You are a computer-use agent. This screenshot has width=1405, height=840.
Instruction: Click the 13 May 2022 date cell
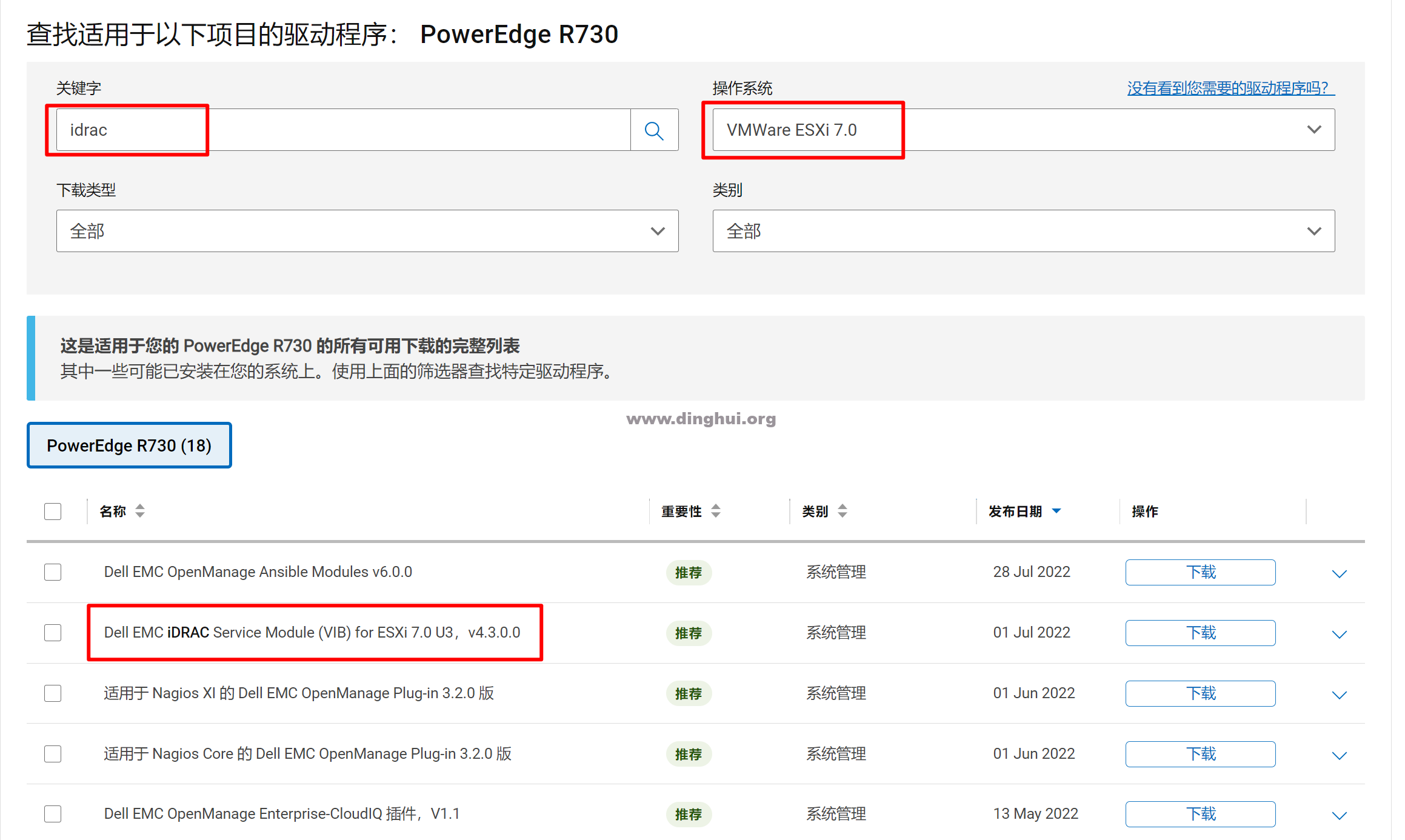click(1036, 814)
